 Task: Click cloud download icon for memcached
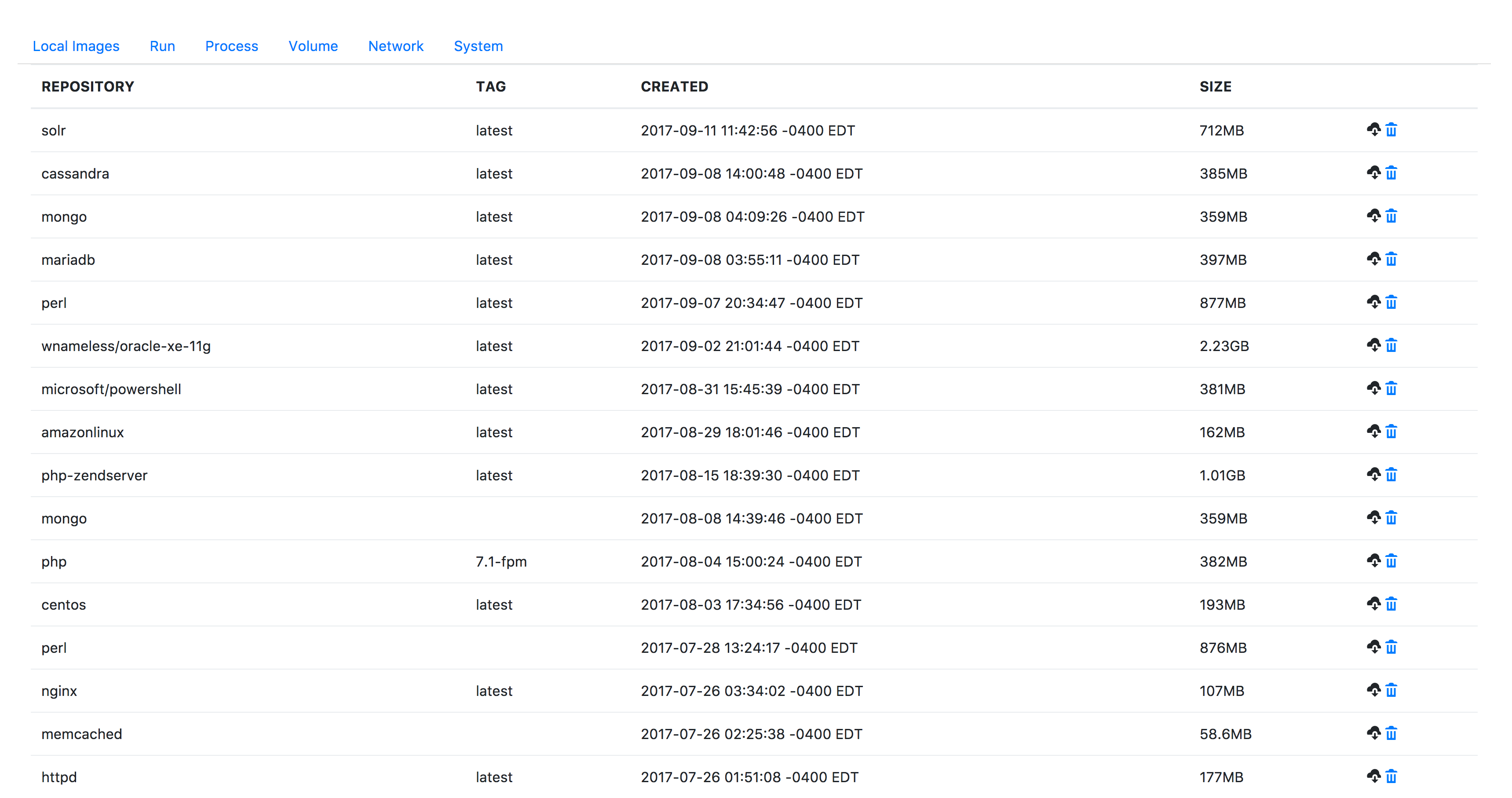(x=1373, y=733)
